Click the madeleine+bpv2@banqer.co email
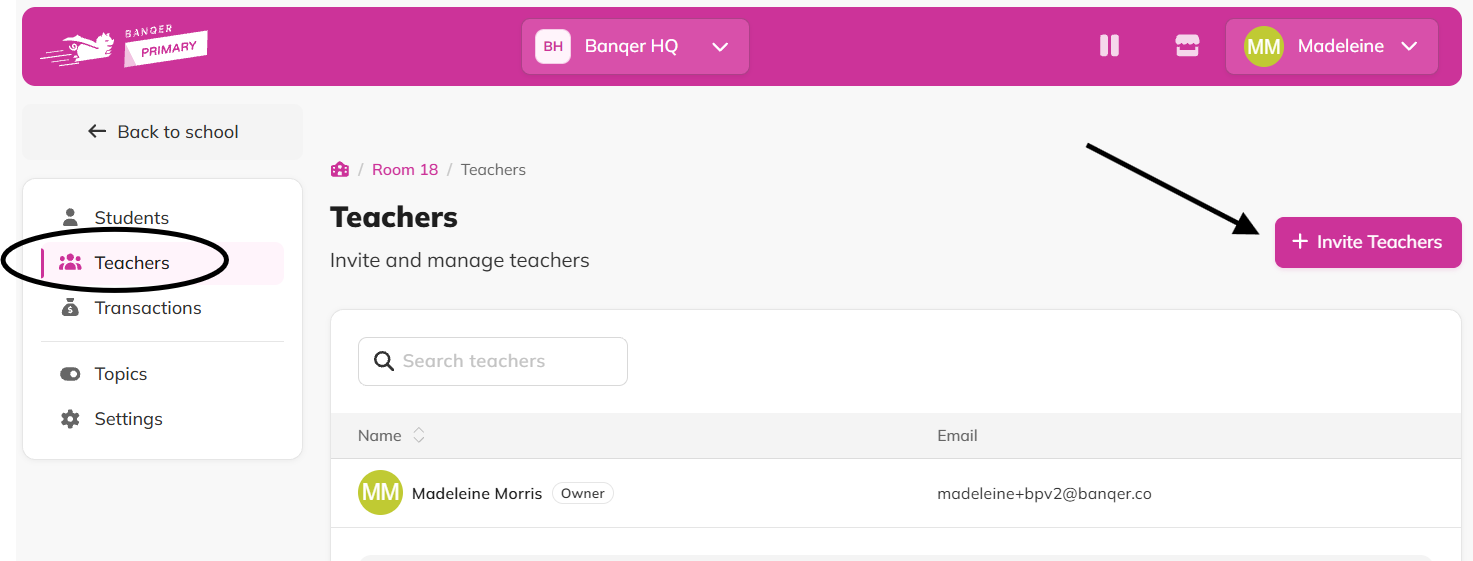 point(1044,494)
